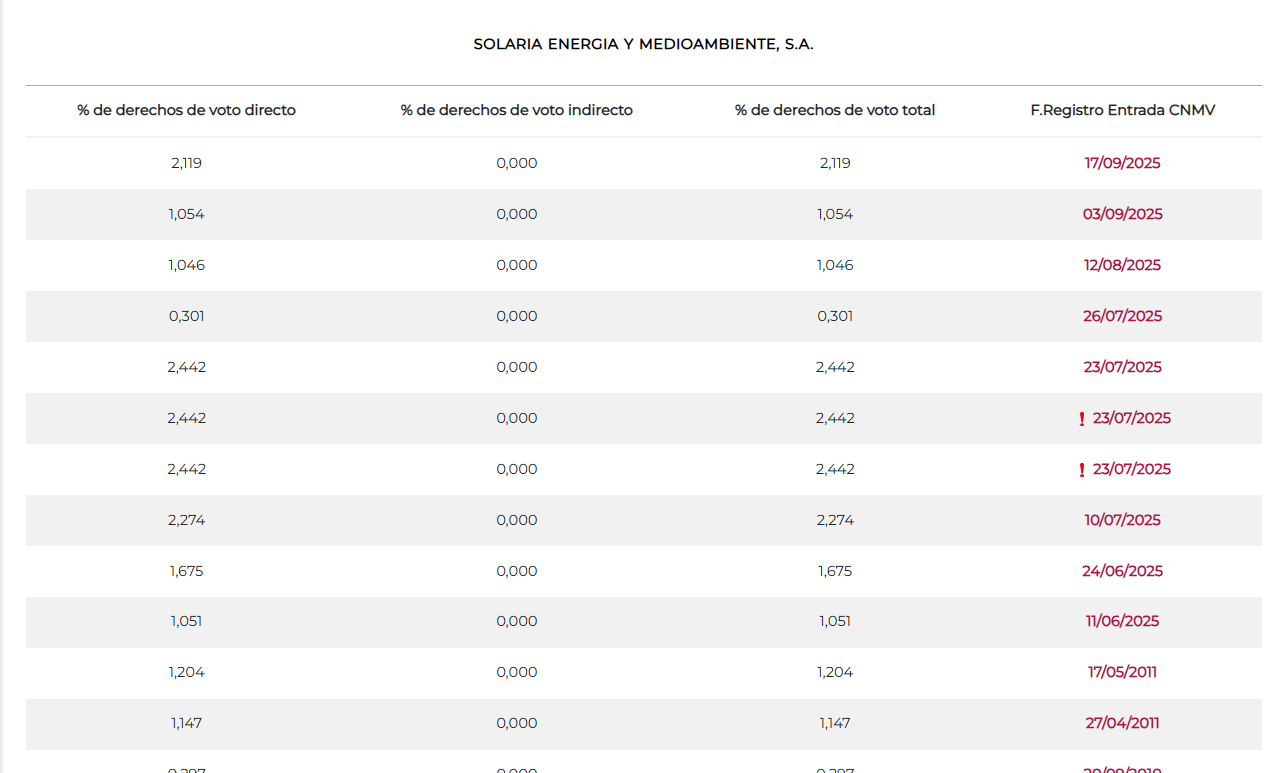Image resolution: width=1266 pixels, height=773 pixels.
Task: Click the '% de derechos de voto indirecto' header
Action: point(517,110)
